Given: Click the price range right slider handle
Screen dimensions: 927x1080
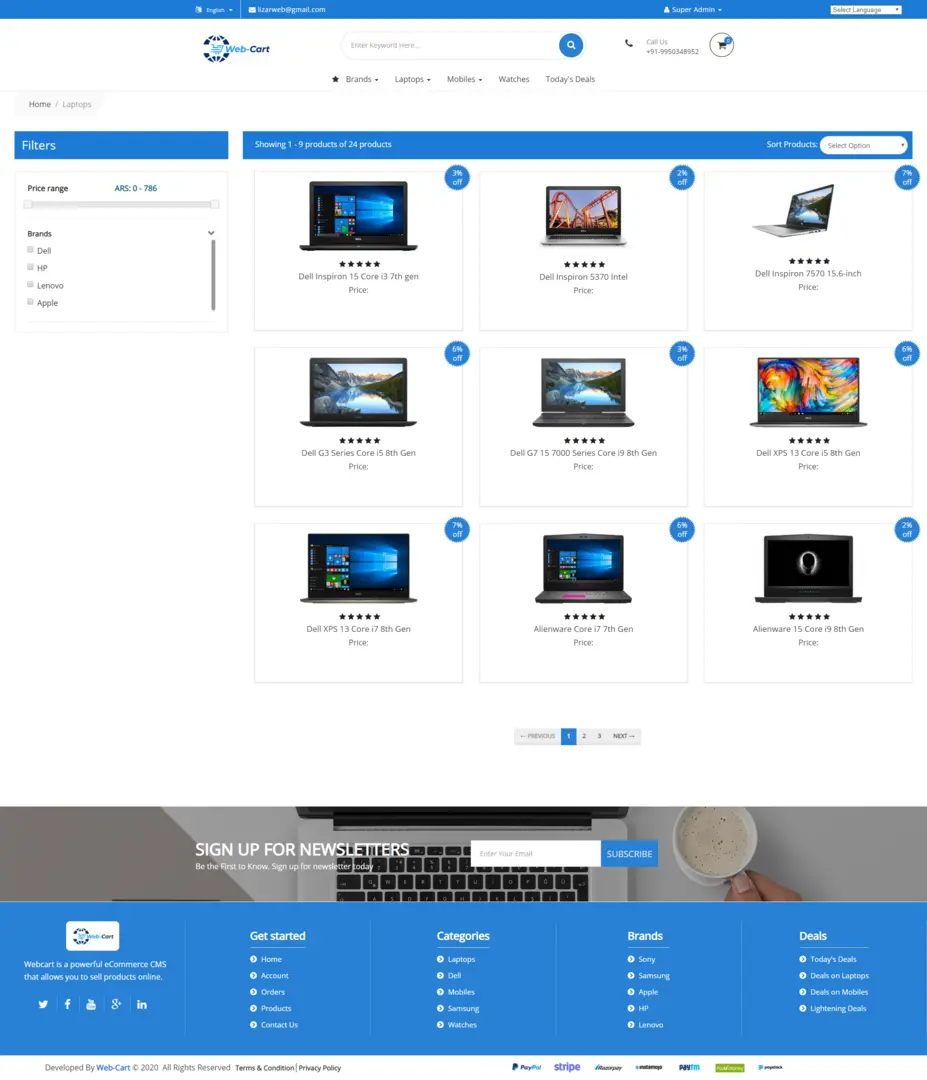Looking at the screenshot, I should tap(215, 205).
